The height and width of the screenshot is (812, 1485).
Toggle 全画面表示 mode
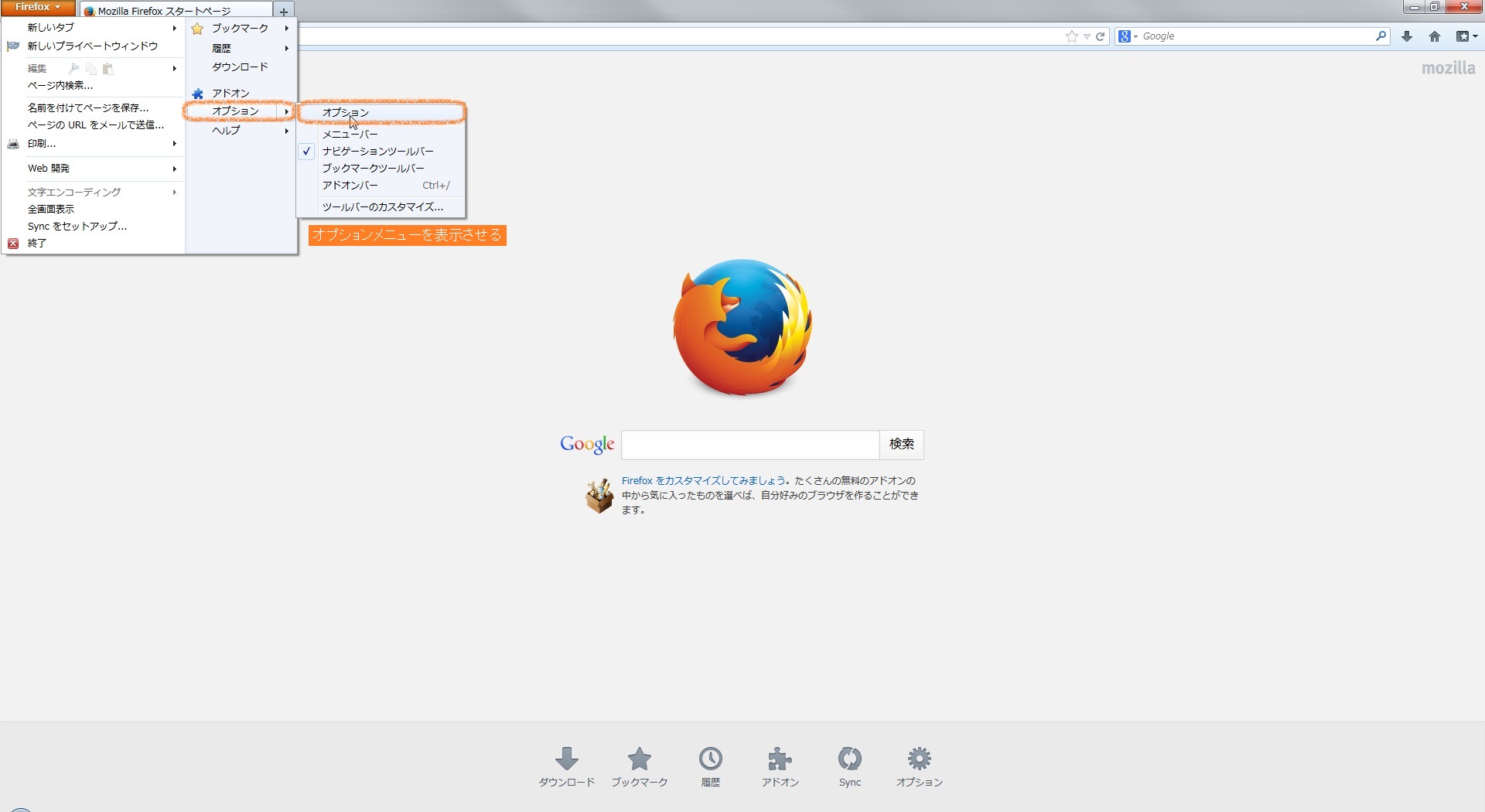point(93,210)
